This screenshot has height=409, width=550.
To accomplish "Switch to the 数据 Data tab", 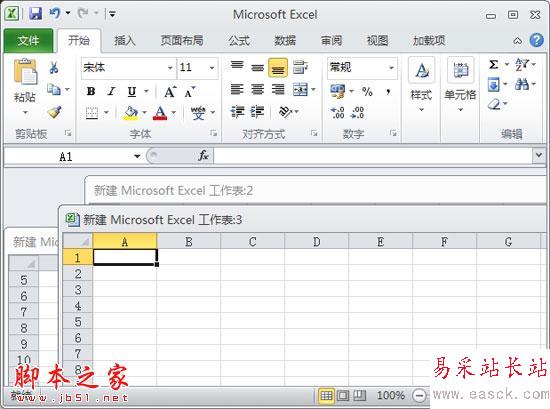I will click(x=285, y=41).
